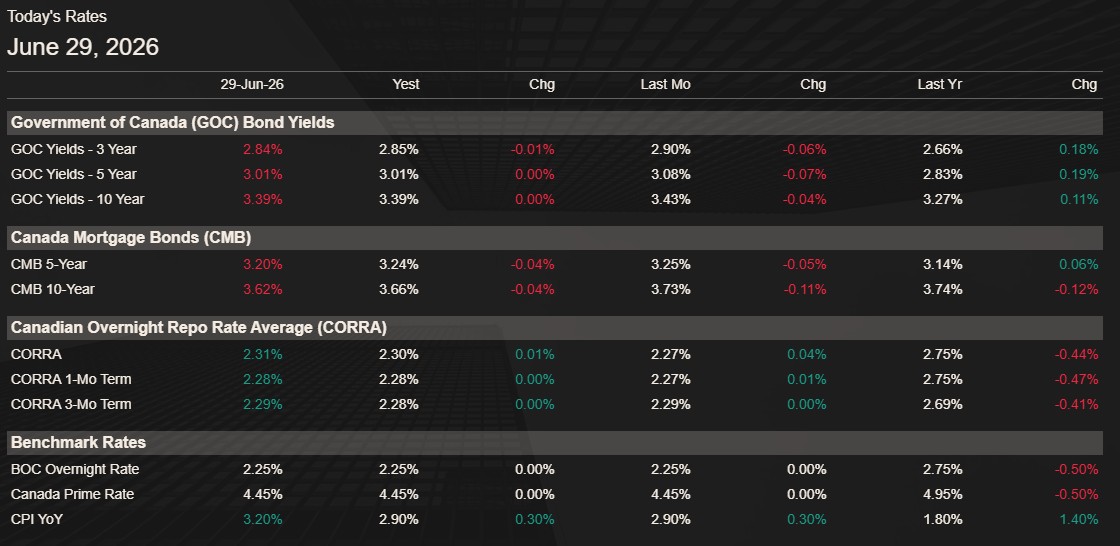Click the CORRA 3-Mo Term label
The image size is (1120, 546).
coord(71,404)
